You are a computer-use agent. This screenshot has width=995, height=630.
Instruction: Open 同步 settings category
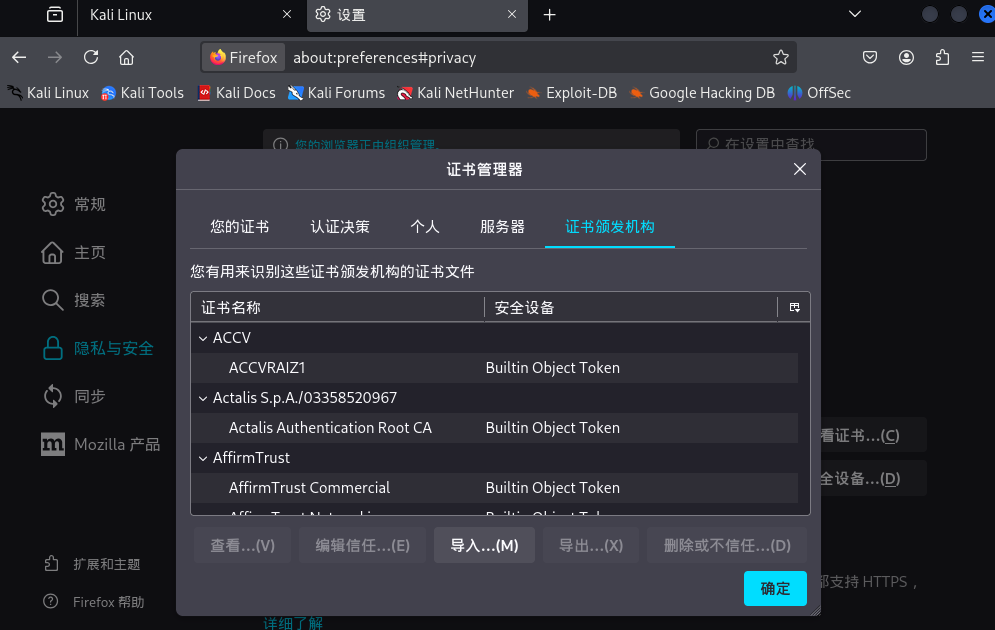click(x=74, y=397)
